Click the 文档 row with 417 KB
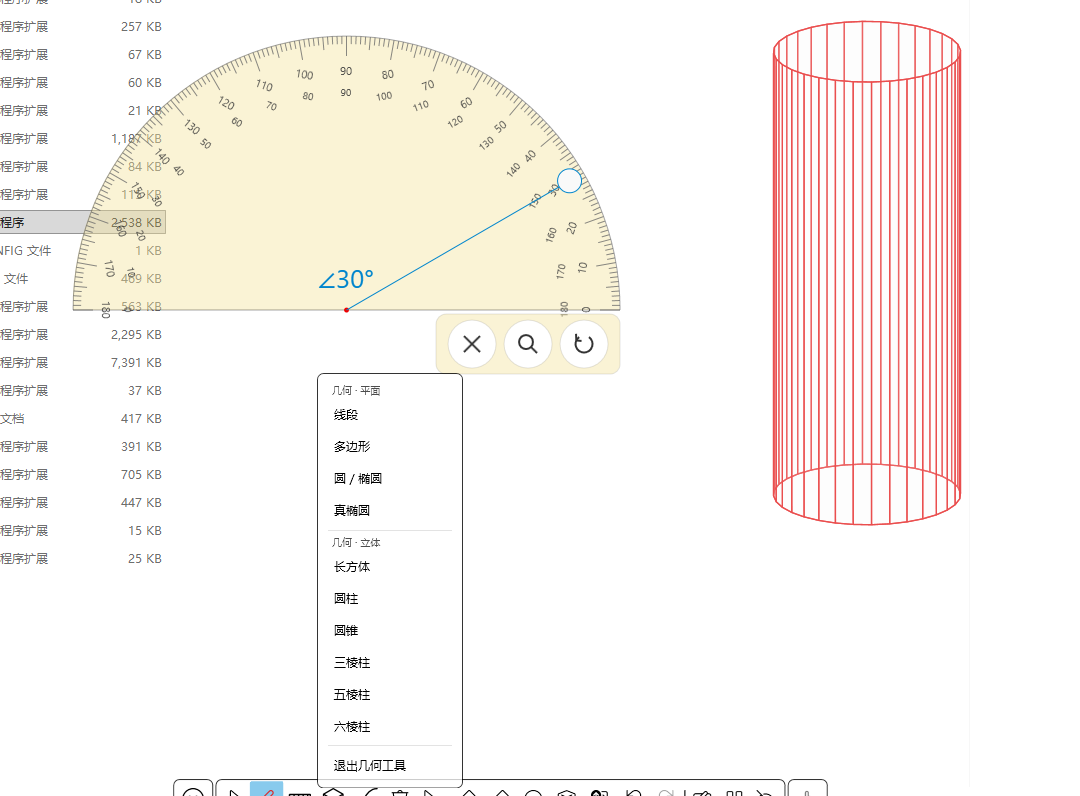Image resolution: width=1080 pixels, height=796 pixels. 83,419
